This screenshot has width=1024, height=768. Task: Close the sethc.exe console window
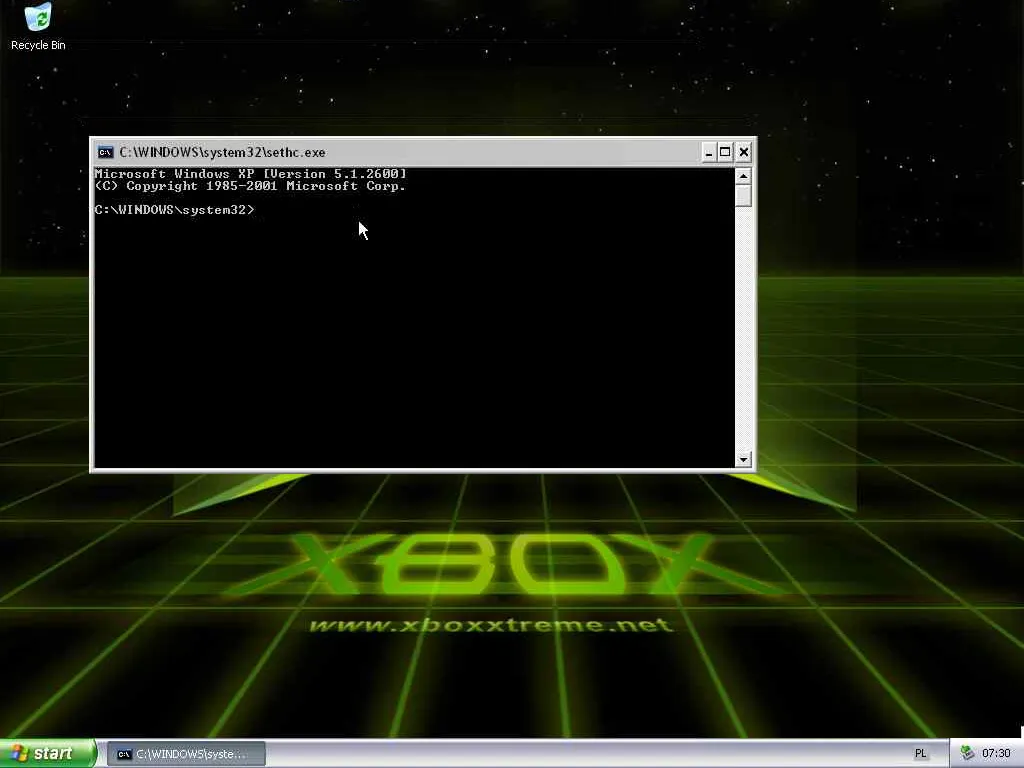tap(743, 152)
